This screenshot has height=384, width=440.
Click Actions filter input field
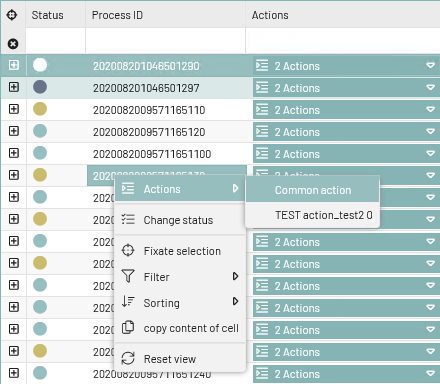pyautogui.click(x=343, y=41)
